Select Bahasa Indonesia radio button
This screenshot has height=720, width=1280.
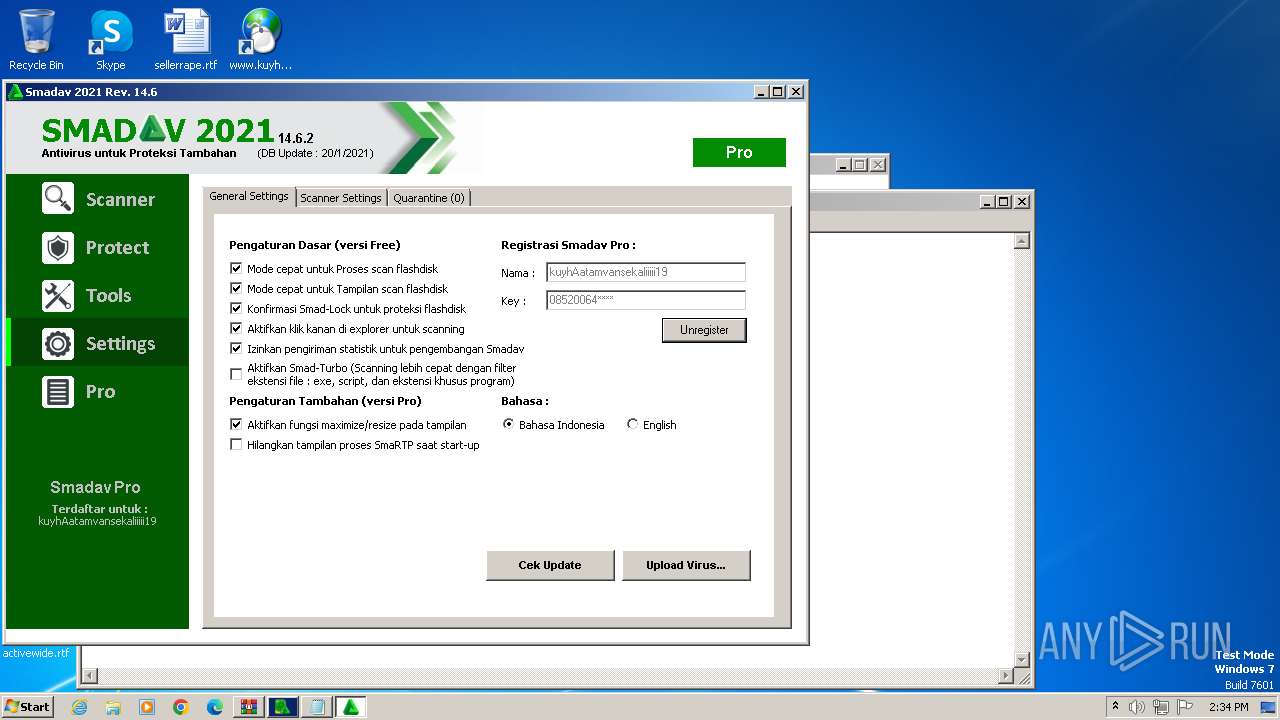508,425
